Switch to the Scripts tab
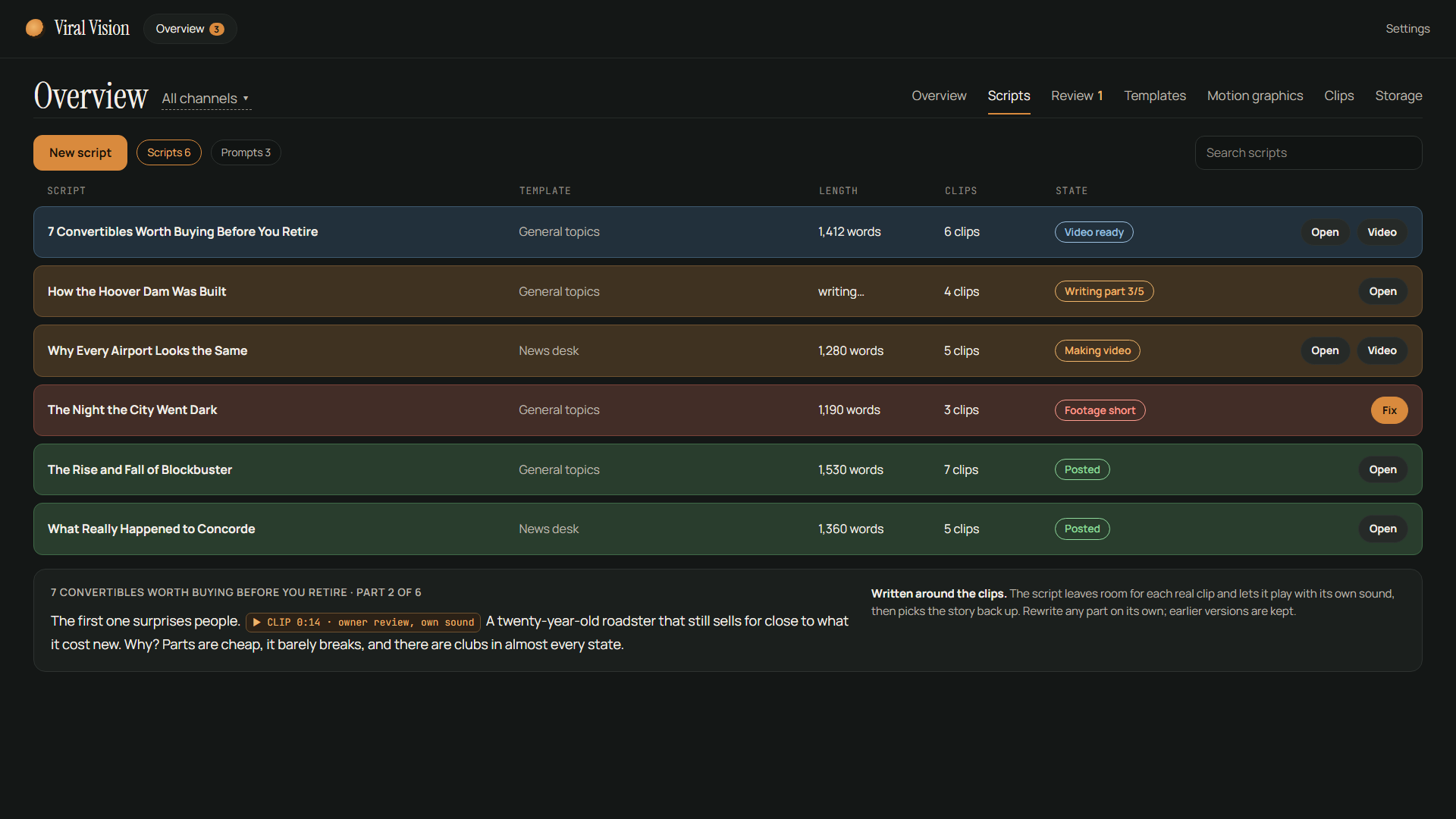This screenshot has height=819, width=1456. click(x=1009, y=96)
